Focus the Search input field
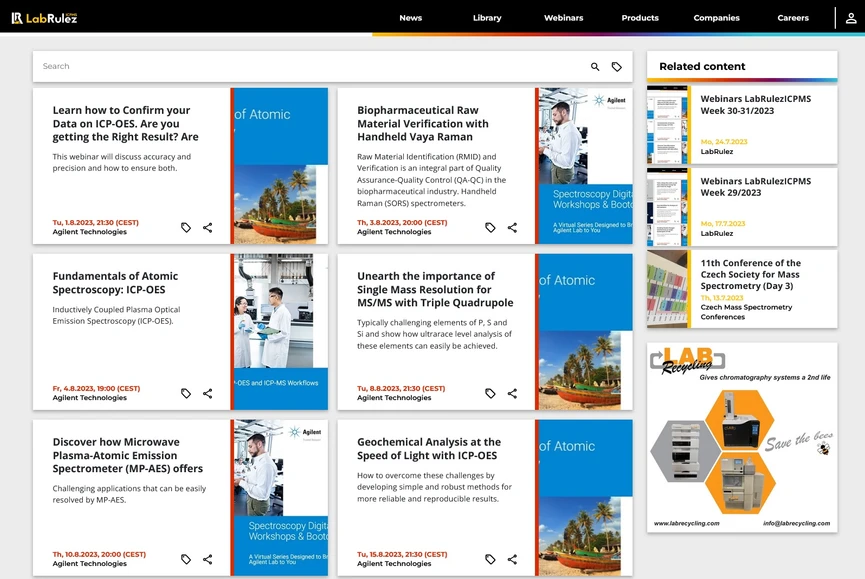This screenshot has width=865, height=579. 309,66
